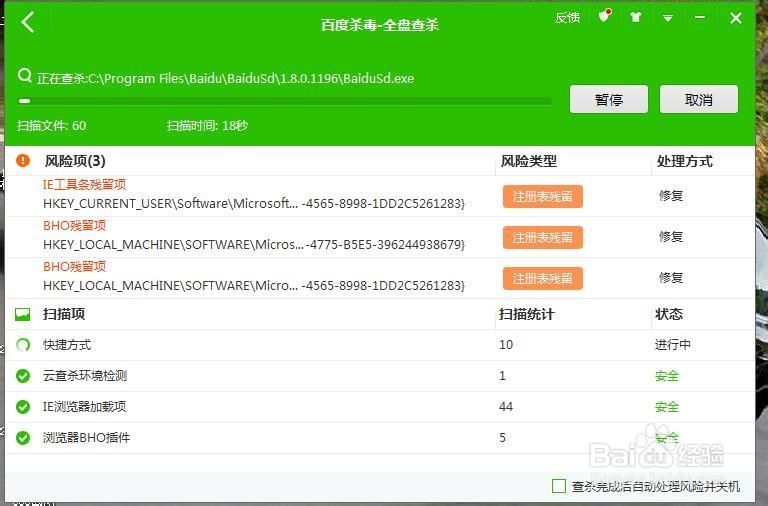The height and width of the screenshot is (506, 768).
Task: Select HKEY_LOCAL_MACHINE path ending 1DD2C5261283}
Action: coord(254,285)
